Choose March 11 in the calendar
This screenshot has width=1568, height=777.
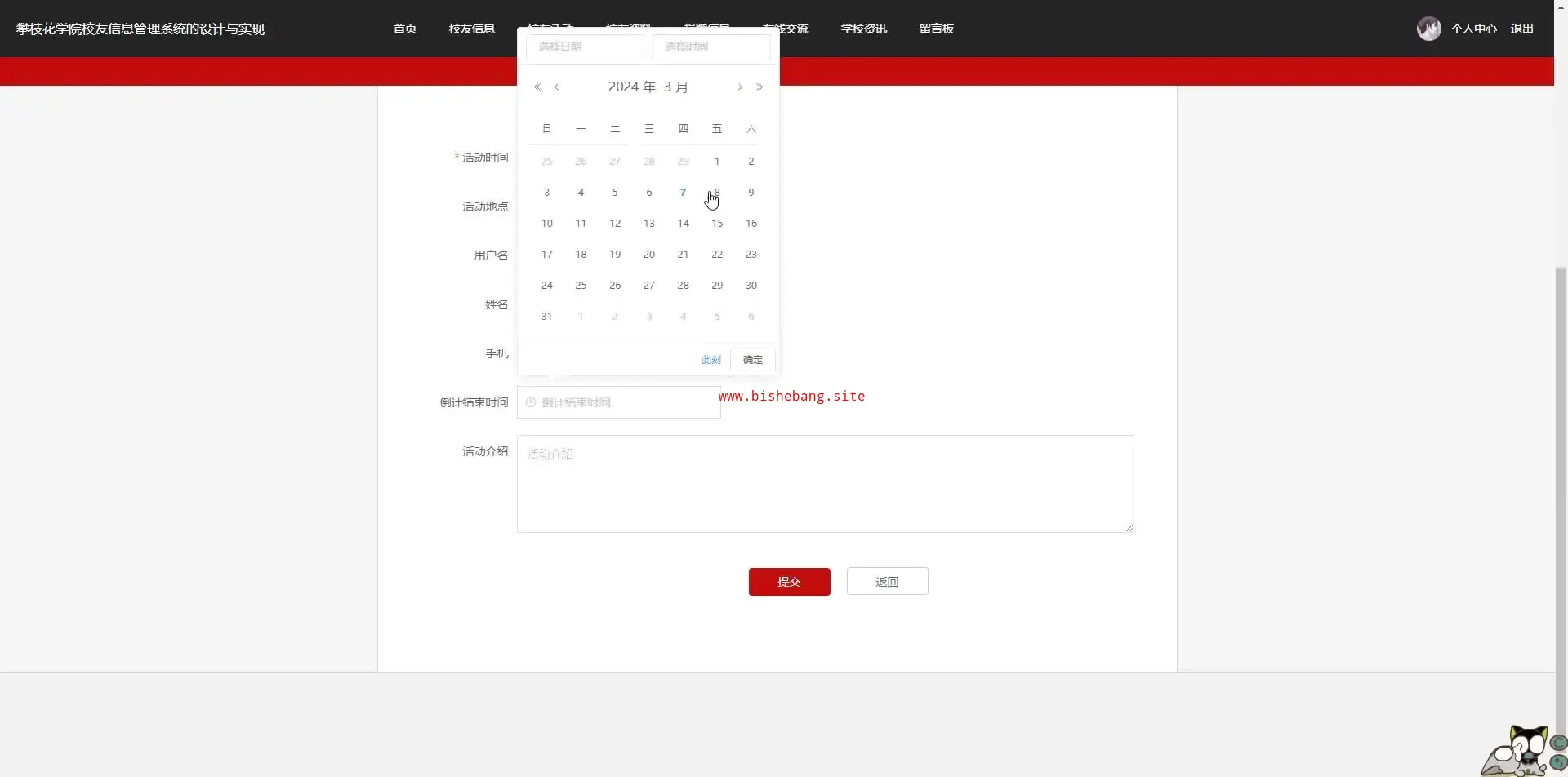pos(581,224)
